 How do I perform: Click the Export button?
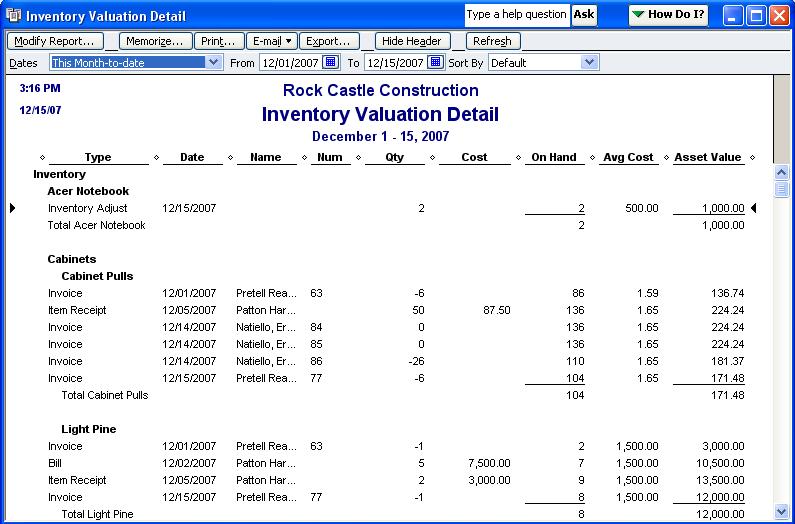coord(328,41)
